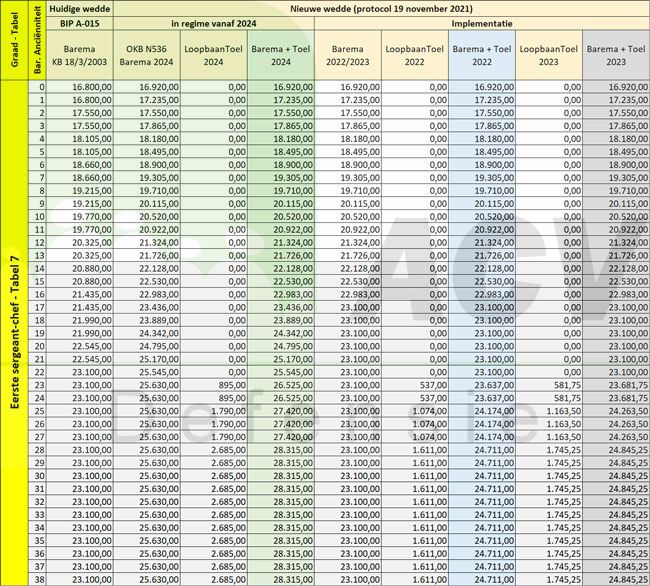
Task: Click 24.342,00 in Barema + Toel 2024 column
Action: tap(281, 333)
